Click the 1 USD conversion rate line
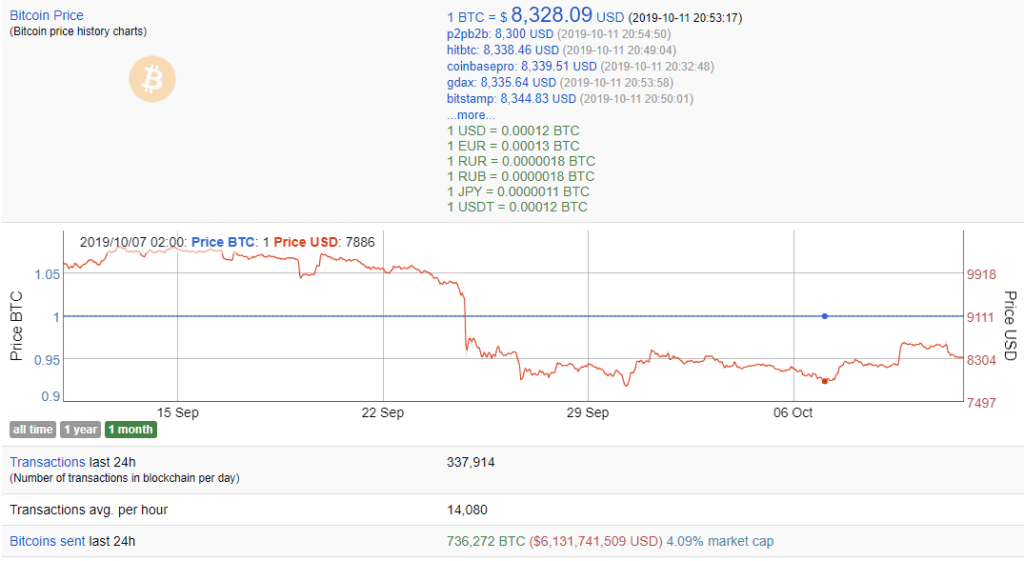 (512, 131)
